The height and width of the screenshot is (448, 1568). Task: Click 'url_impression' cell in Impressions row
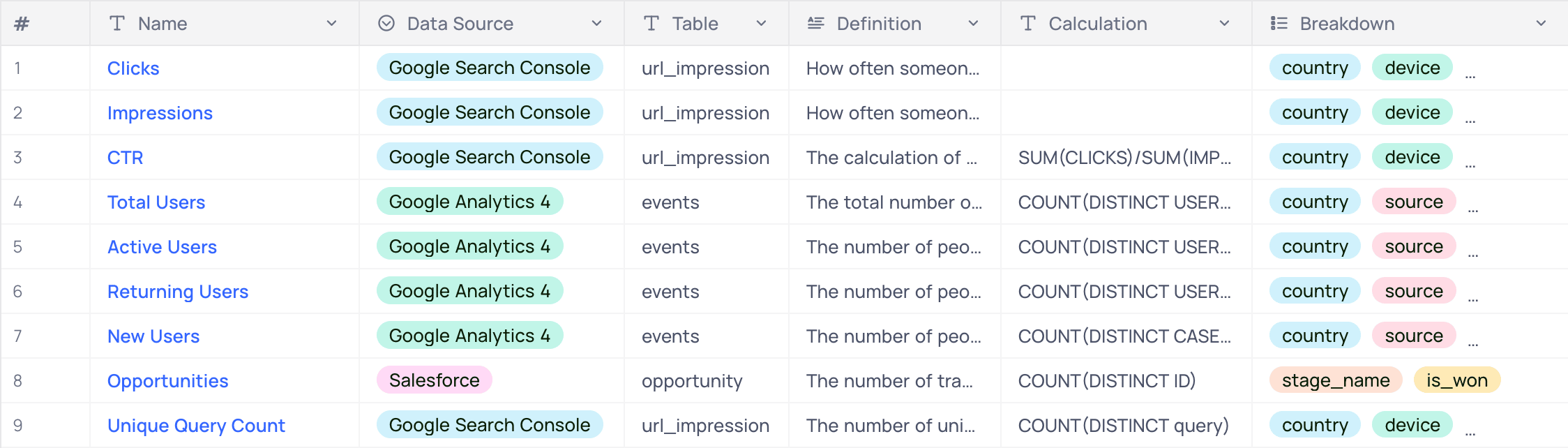pyautogui.click(x=706, y=113)
